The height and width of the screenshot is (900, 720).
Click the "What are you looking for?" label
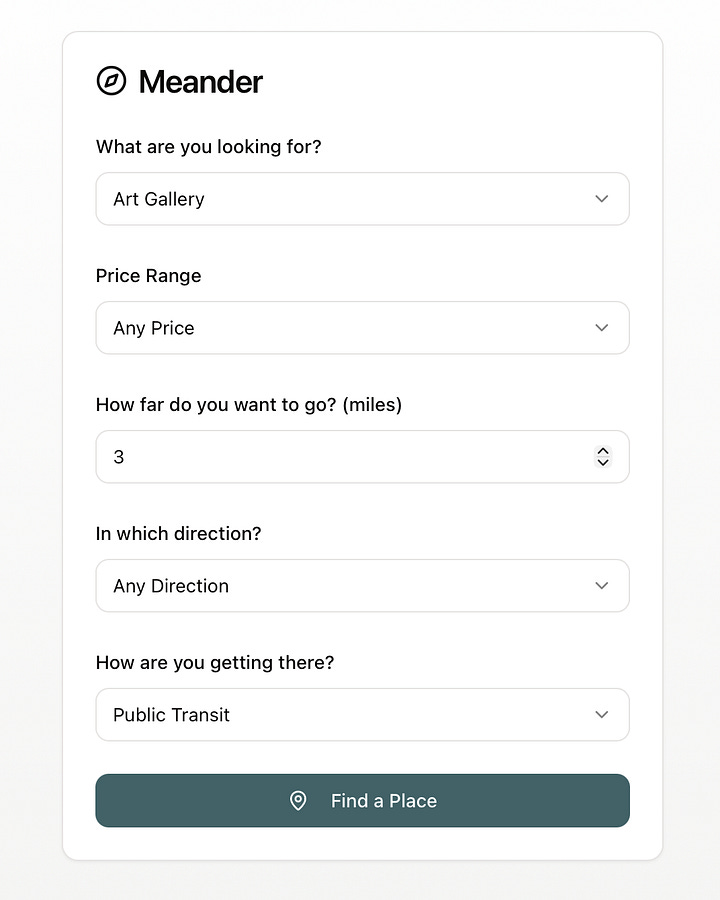208,147
